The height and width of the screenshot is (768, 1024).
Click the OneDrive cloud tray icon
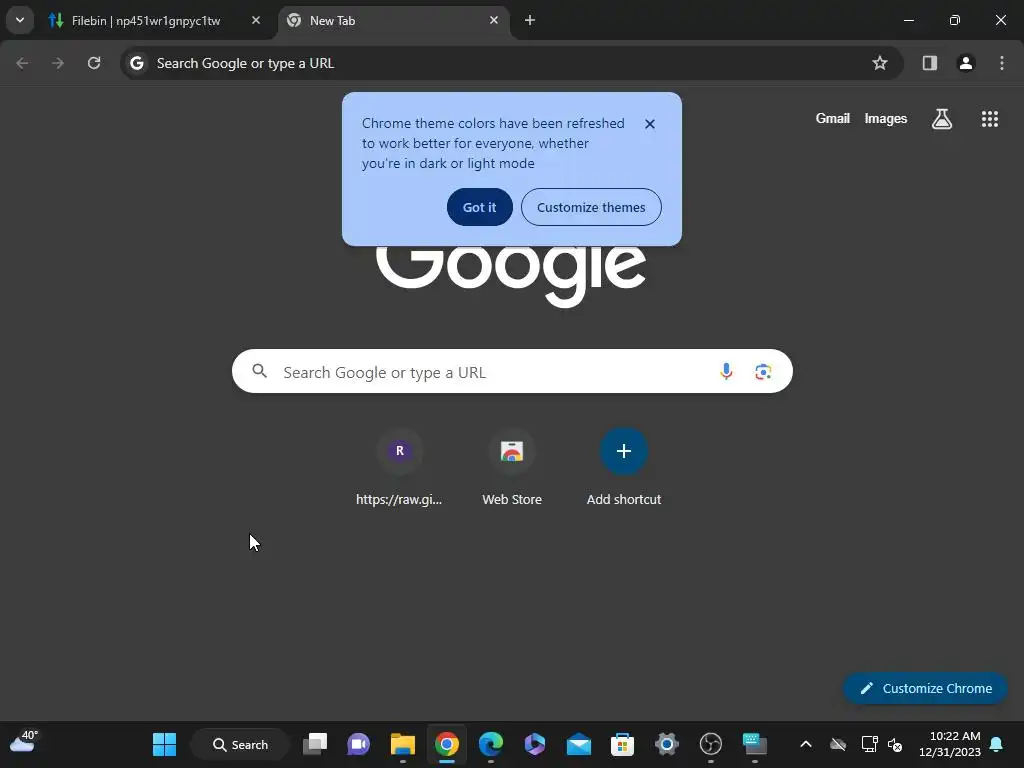tap(838, 744)
